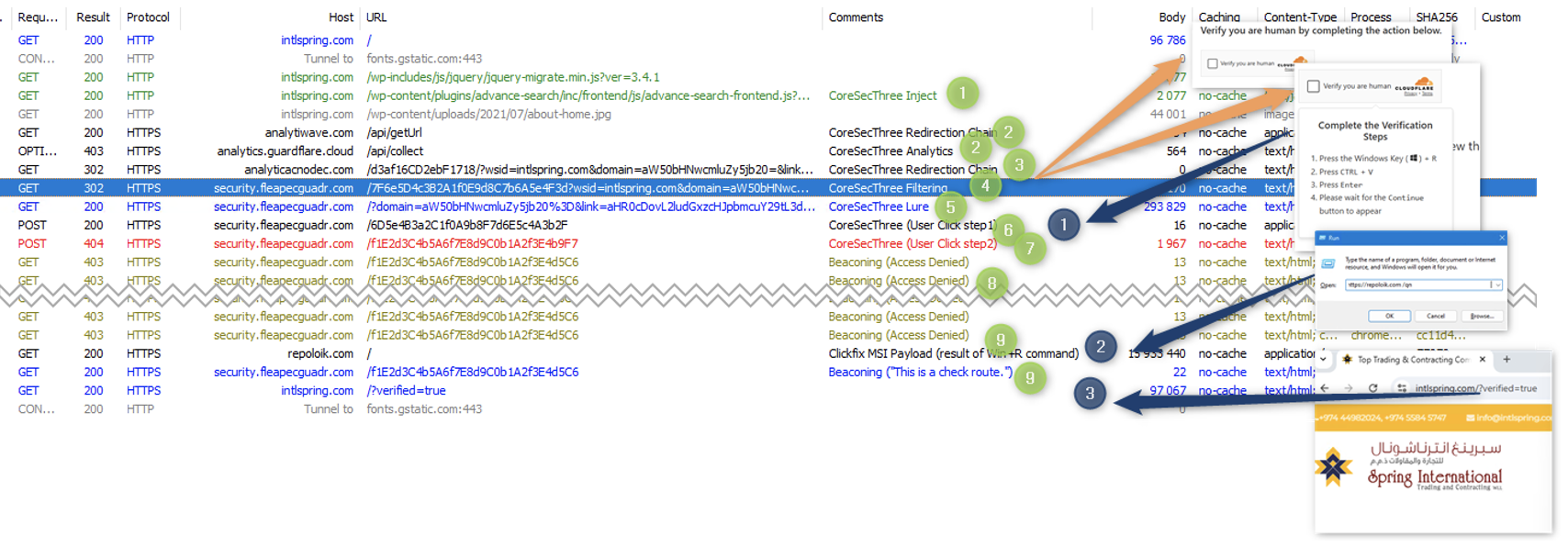The width and height of the screenshot is (1568, 547).
Task: Check the small 'Verify you are human' checkbox
Action: [1213, 64]
